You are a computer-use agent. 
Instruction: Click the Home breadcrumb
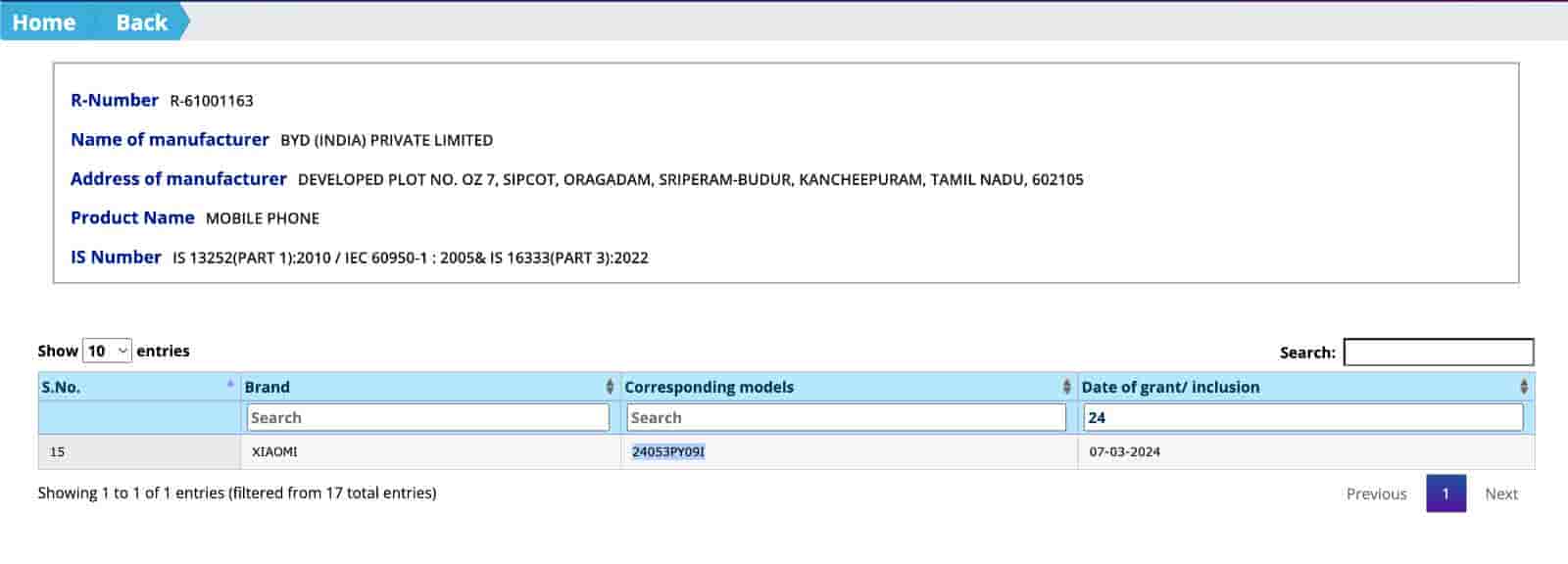pyautogui.click(x=44, y=23)
